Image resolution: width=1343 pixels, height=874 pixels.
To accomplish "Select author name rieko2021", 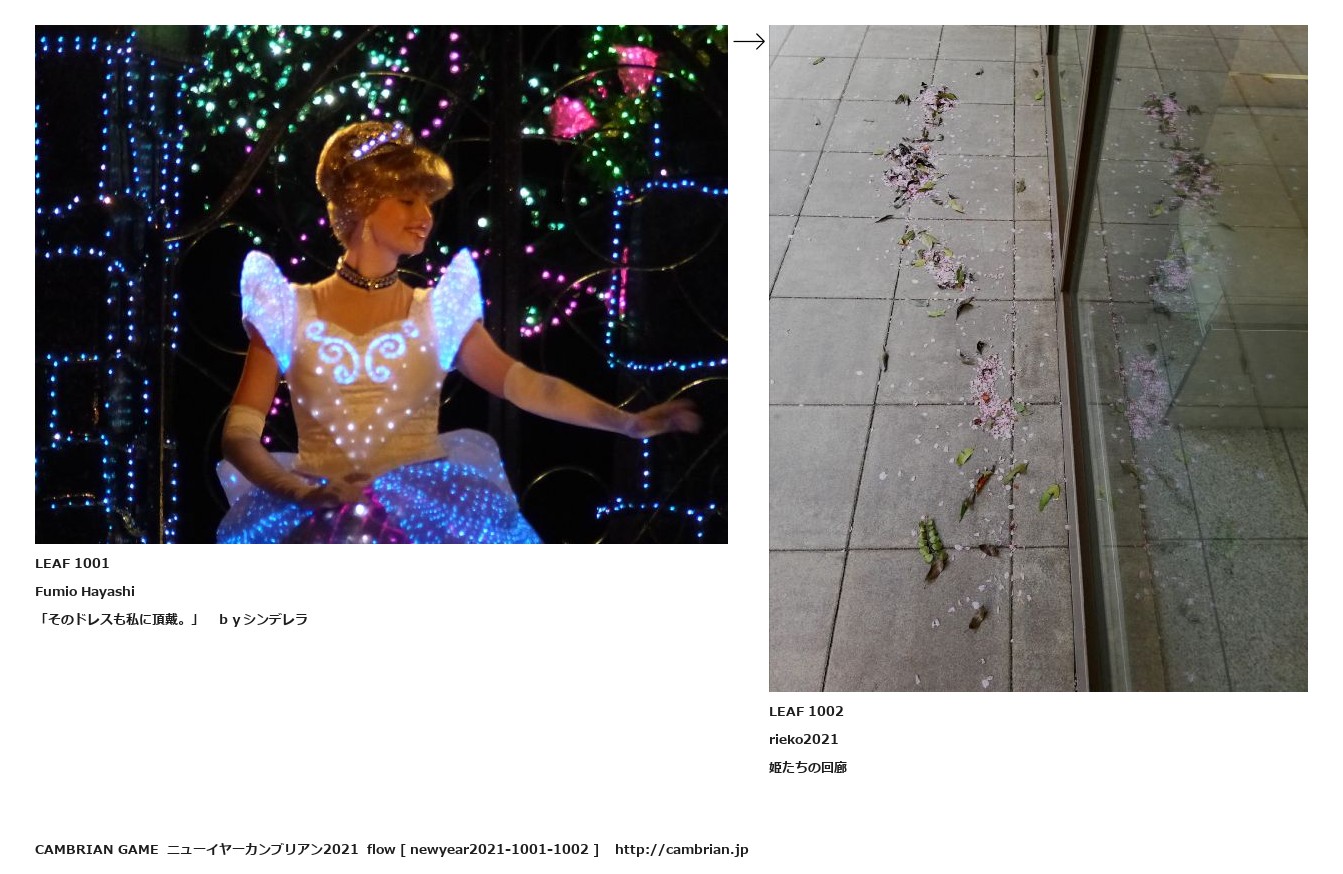I will click(x=804, y=739).
